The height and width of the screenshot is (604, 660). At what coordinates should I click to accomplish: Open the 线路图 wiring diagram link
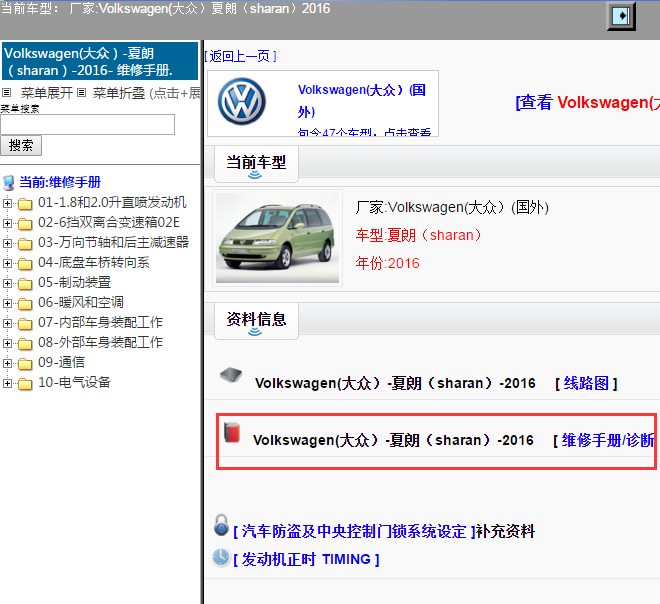point(586,383)
